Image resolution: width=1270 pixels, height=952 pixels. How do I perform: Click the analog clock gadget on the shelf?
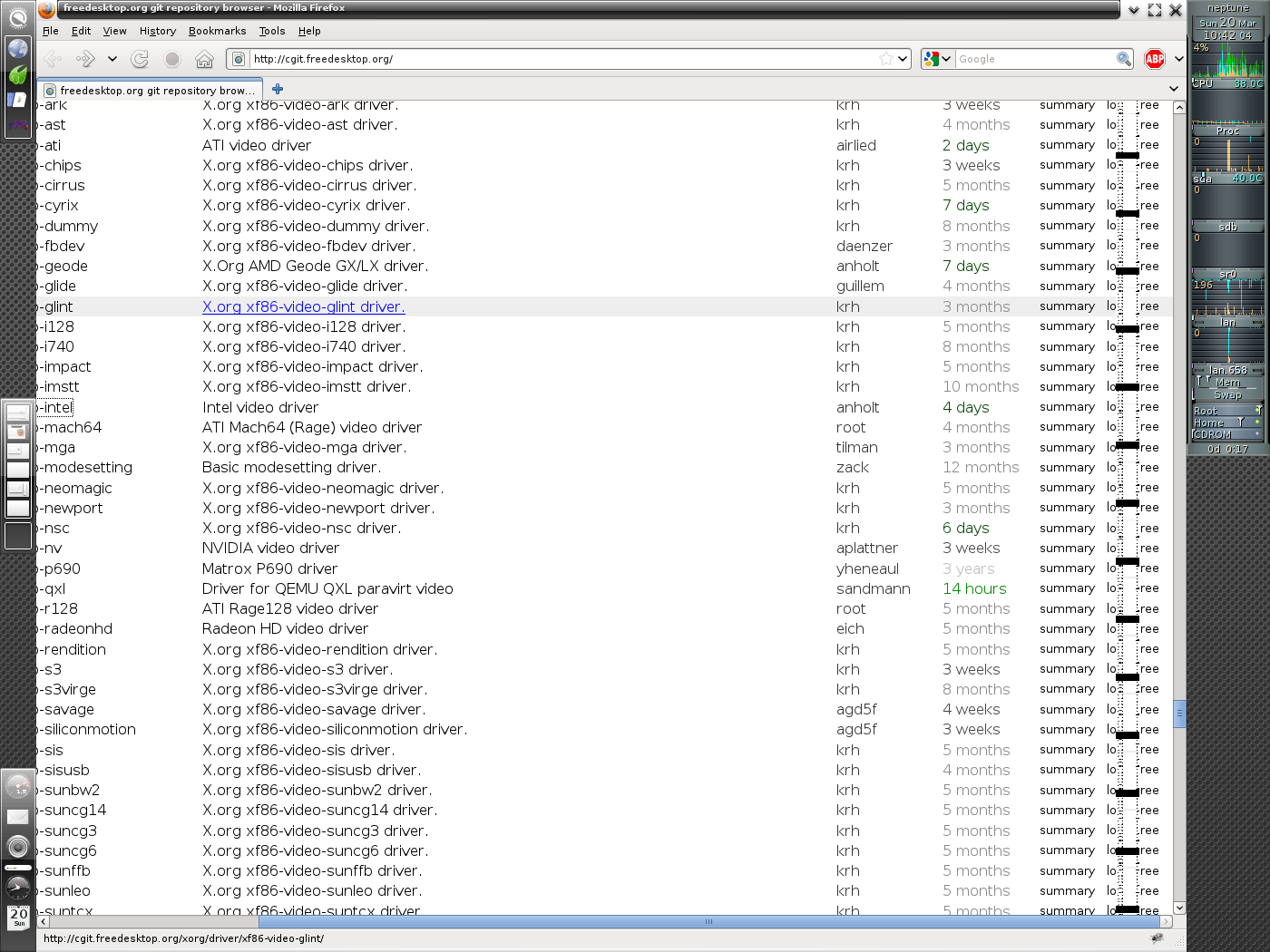tap(18, 888)
